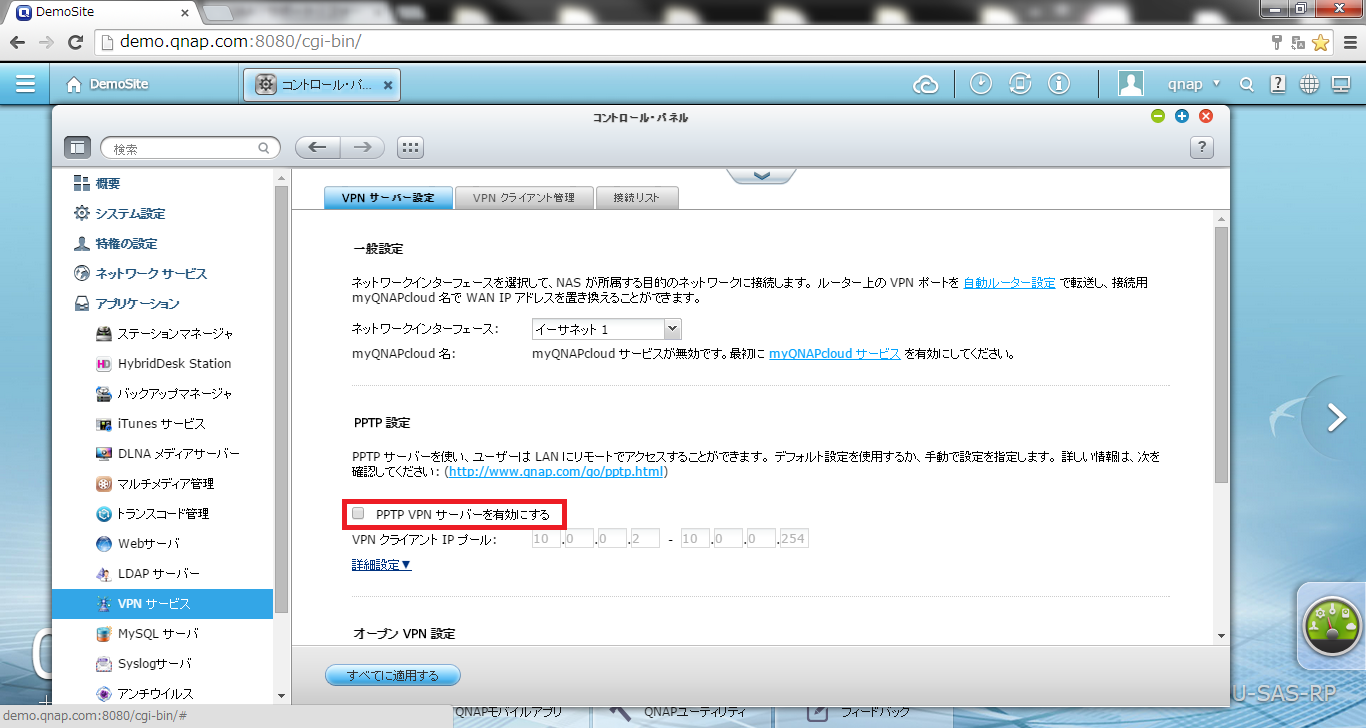This screenshot has height=728, width=1366.
Task: Open the language globe icon
Action: [1309, 85]
